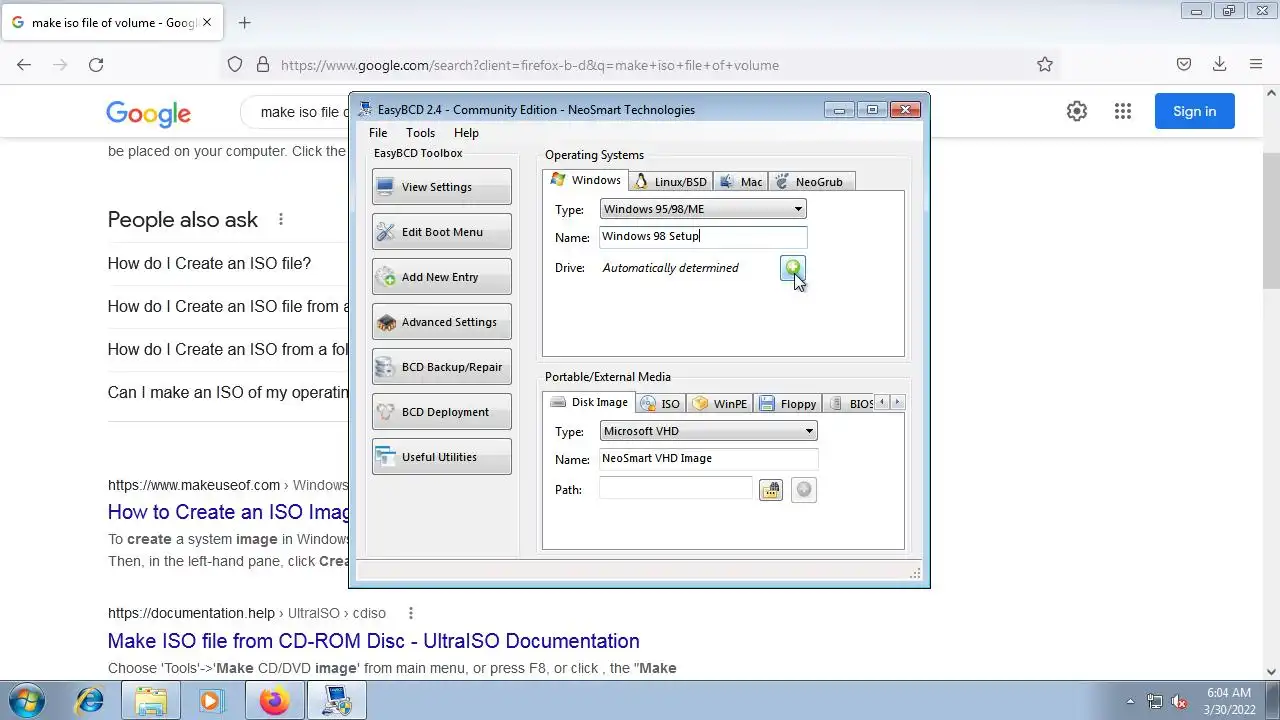1280x720 pixels.
Task: Open 'Make ISO file from CD-ROM Disc' result
Action: coord(373,641)
